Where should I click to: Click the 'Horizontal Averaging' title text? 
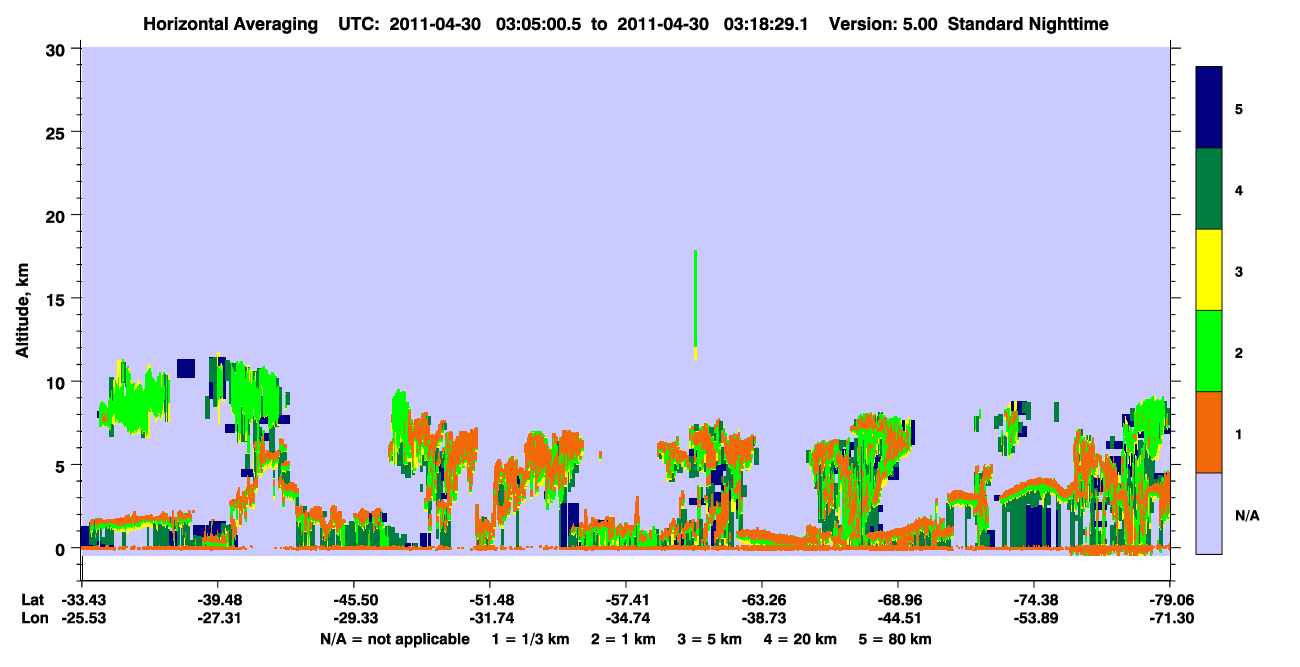pyautogui.click(x=230, y=24)
